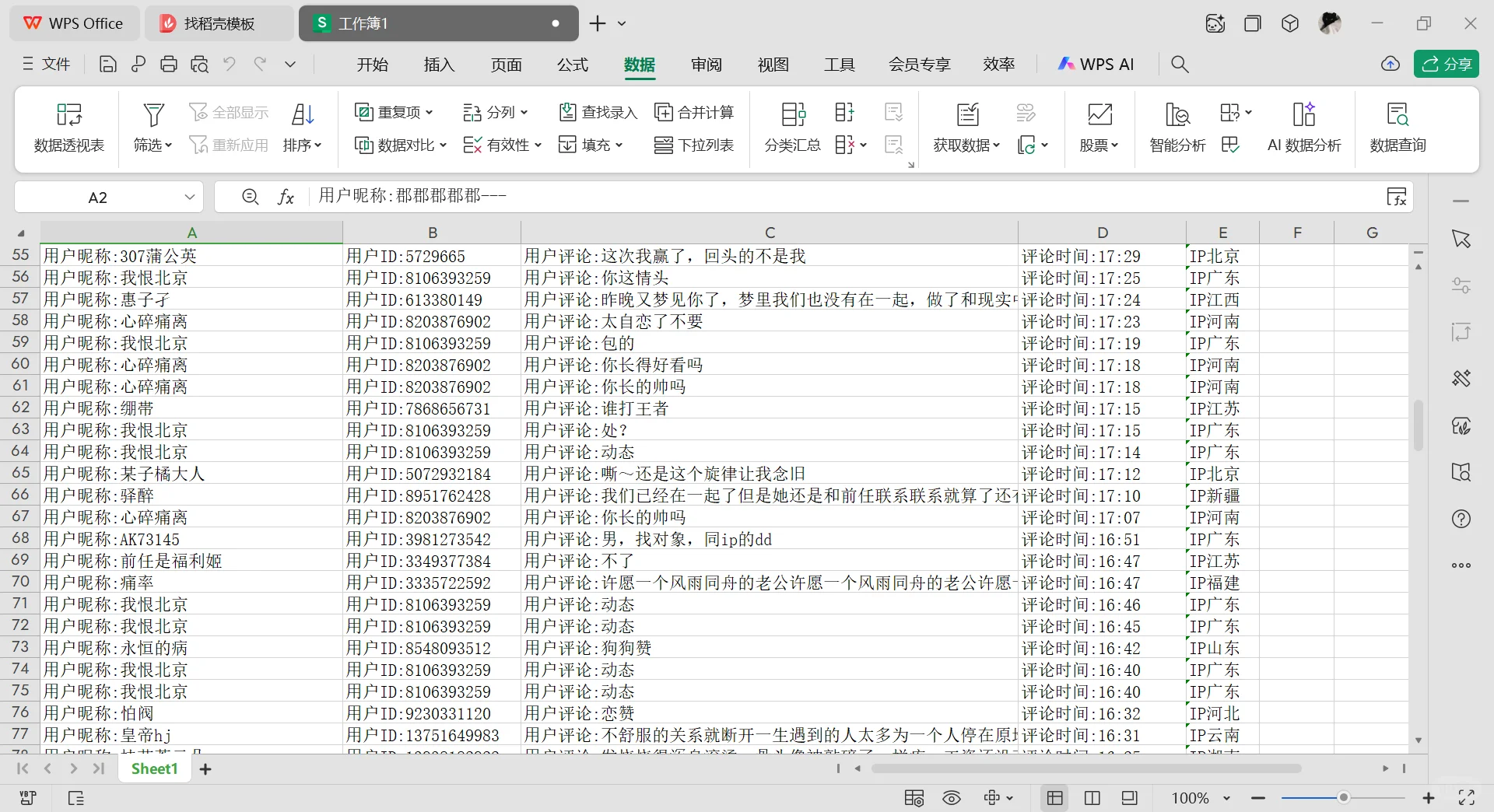
Task: Open the 分列 text-to-columns tool
Action: click(495, 112)
